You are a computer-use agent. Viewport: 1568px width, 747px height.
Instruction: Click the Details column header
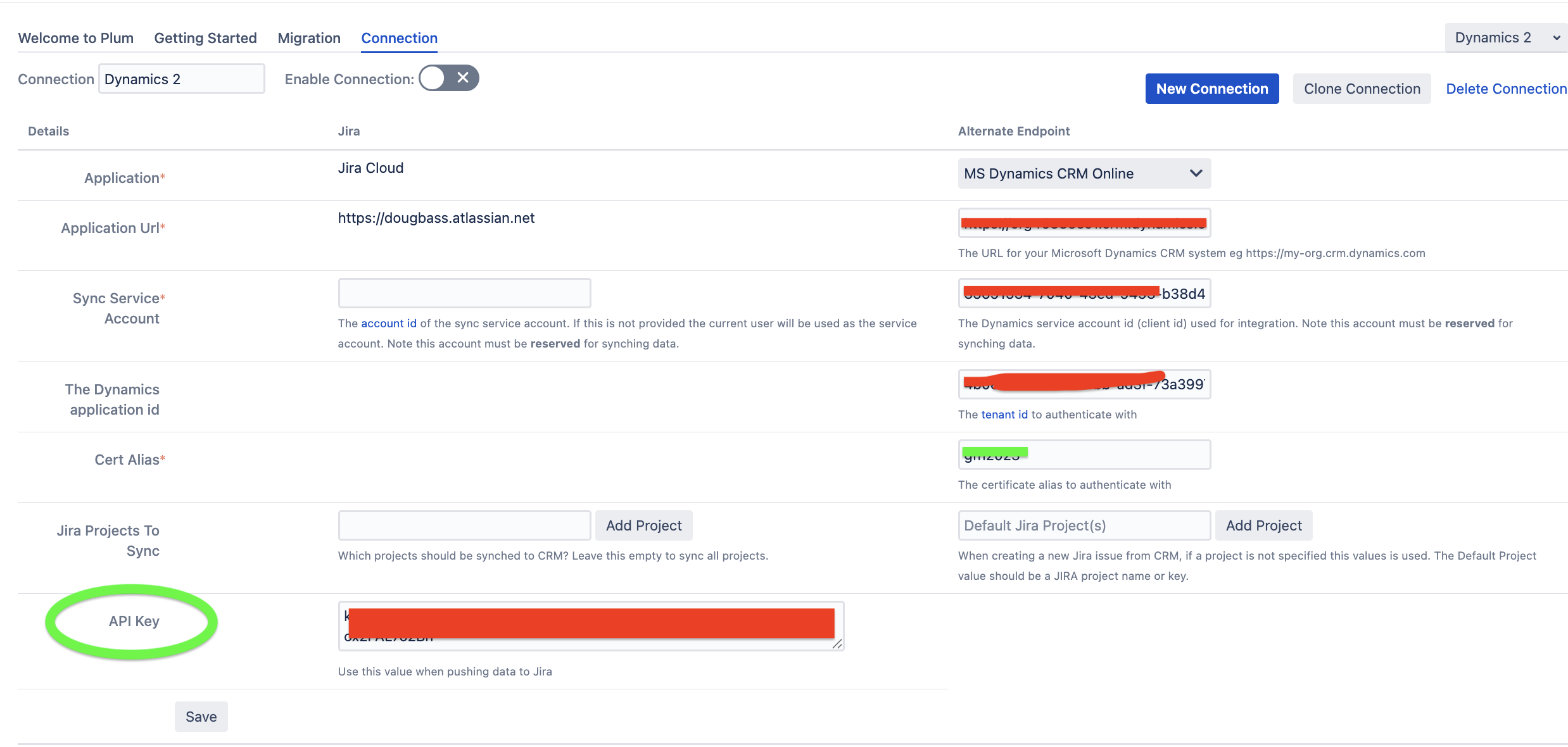coord(49,131)
